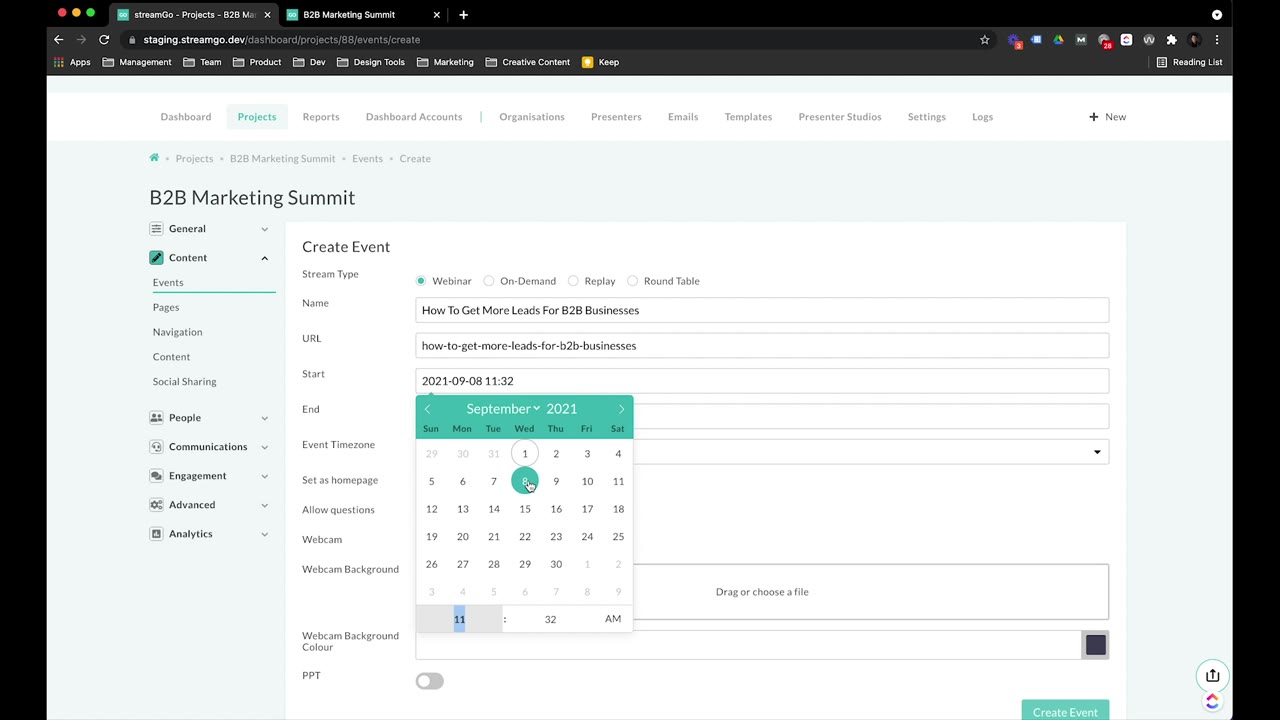
Task: Open Social Sharing in the sidebar
Action: coord(184,382)
